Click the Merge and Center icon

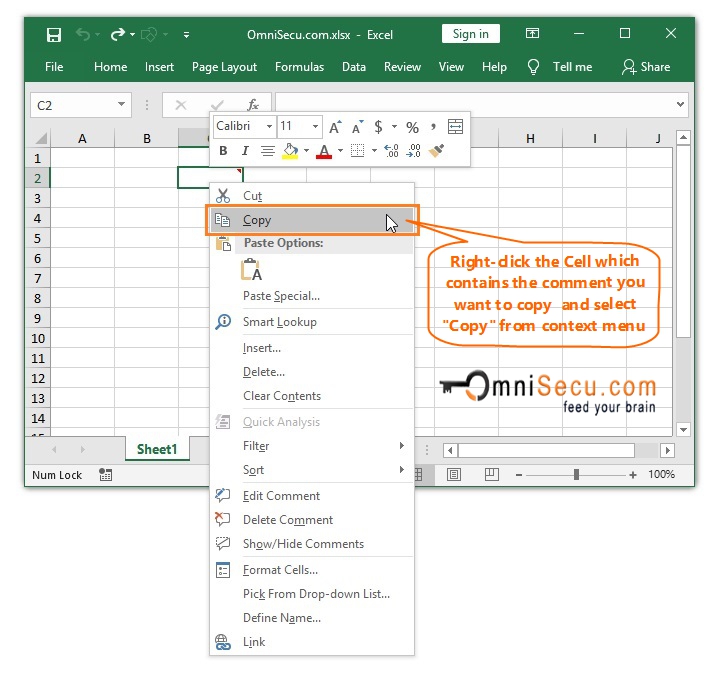pyautogui.click(x=455, y=126)
